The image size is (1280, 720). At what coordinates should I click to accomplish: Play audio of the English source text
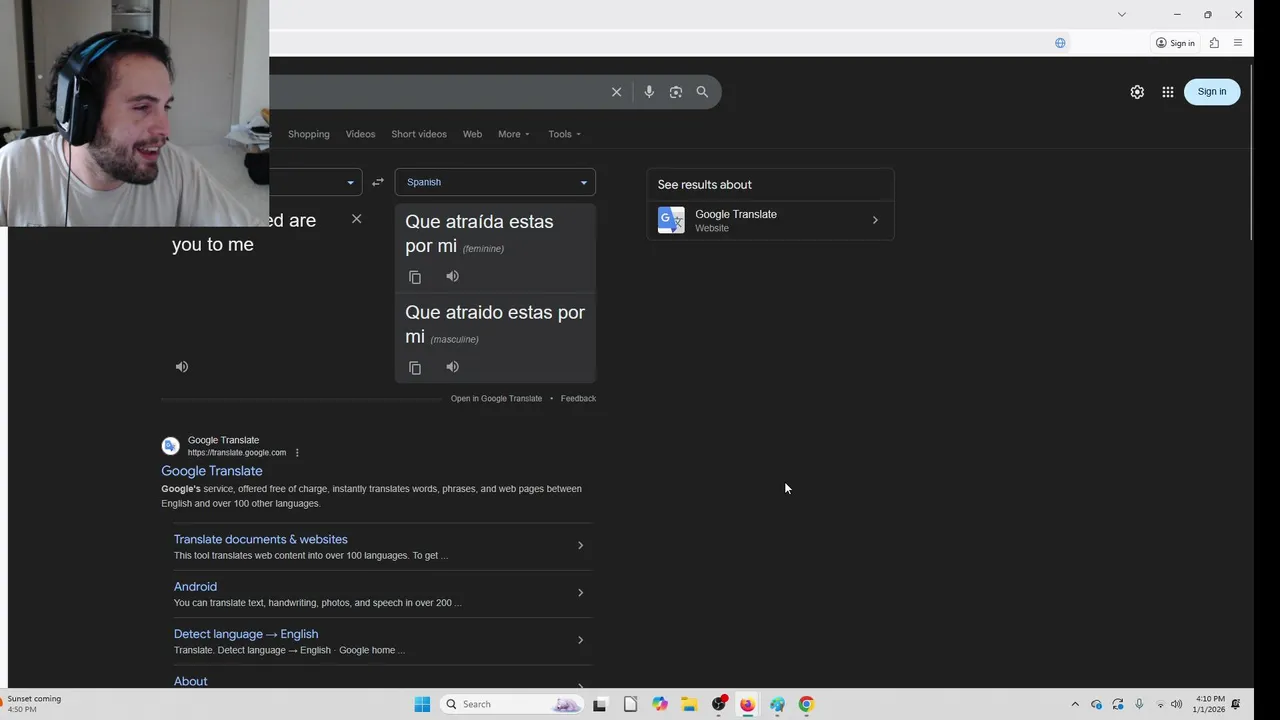click(182, 367)
